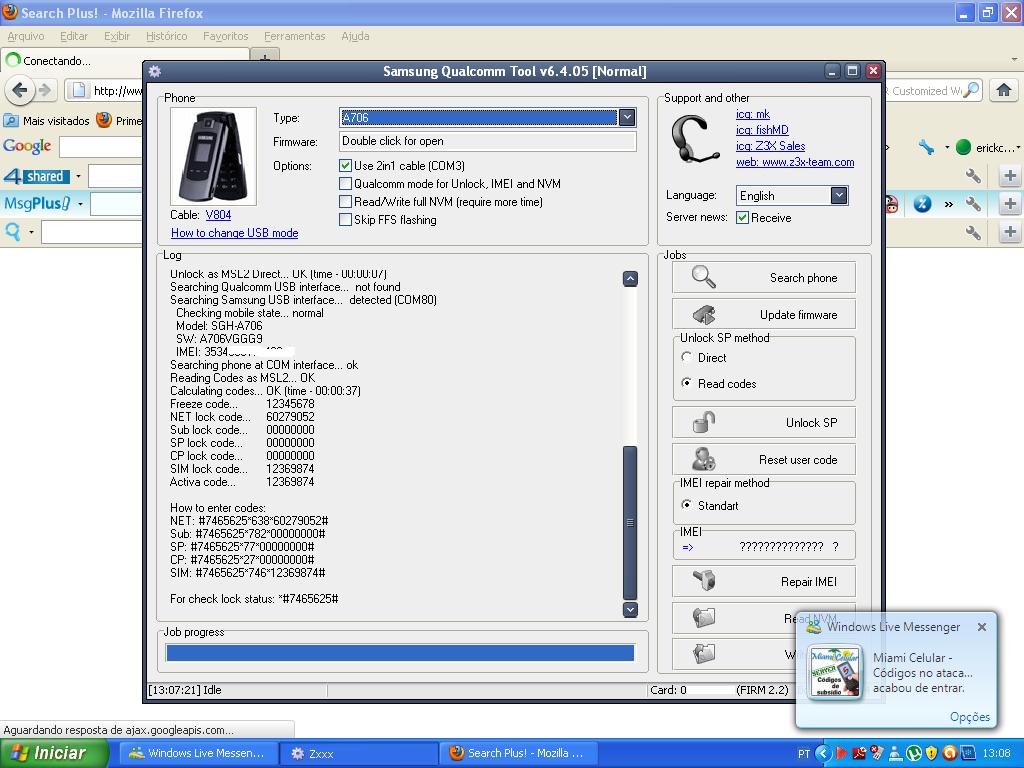Click the Repair IMEI button

763,581
